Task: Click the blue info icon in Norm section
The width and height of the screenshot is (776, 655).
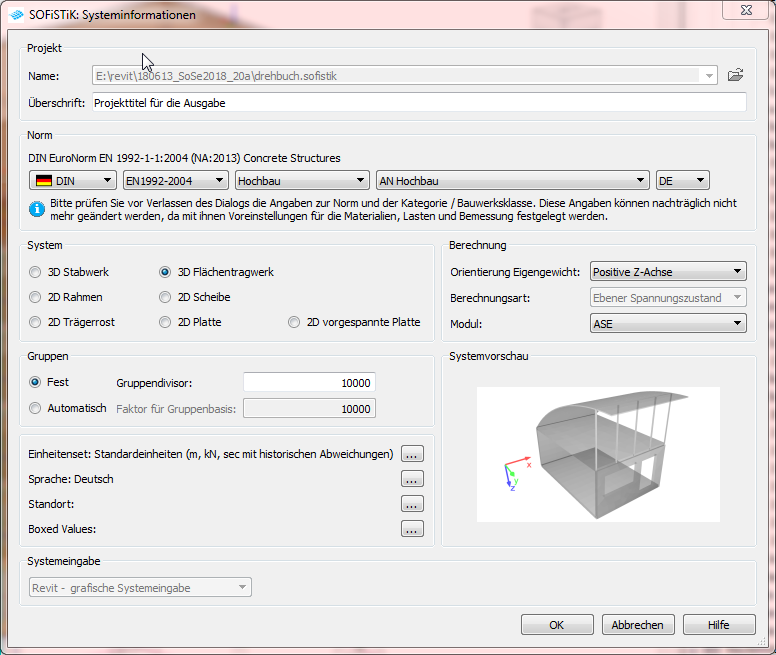Action: (38, 208)
